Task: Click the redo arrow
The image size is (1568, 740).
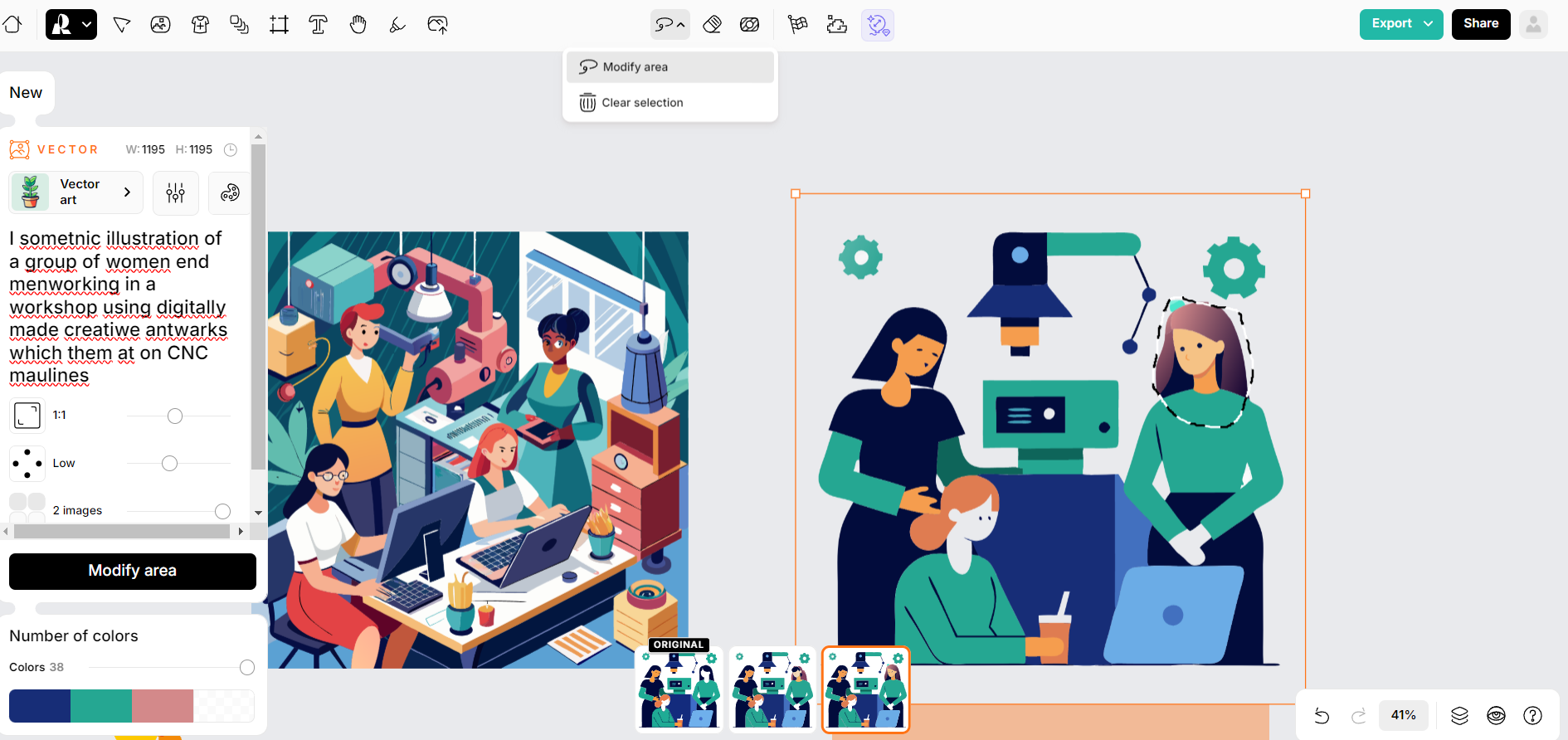Action: click(x=1359, y=715)
